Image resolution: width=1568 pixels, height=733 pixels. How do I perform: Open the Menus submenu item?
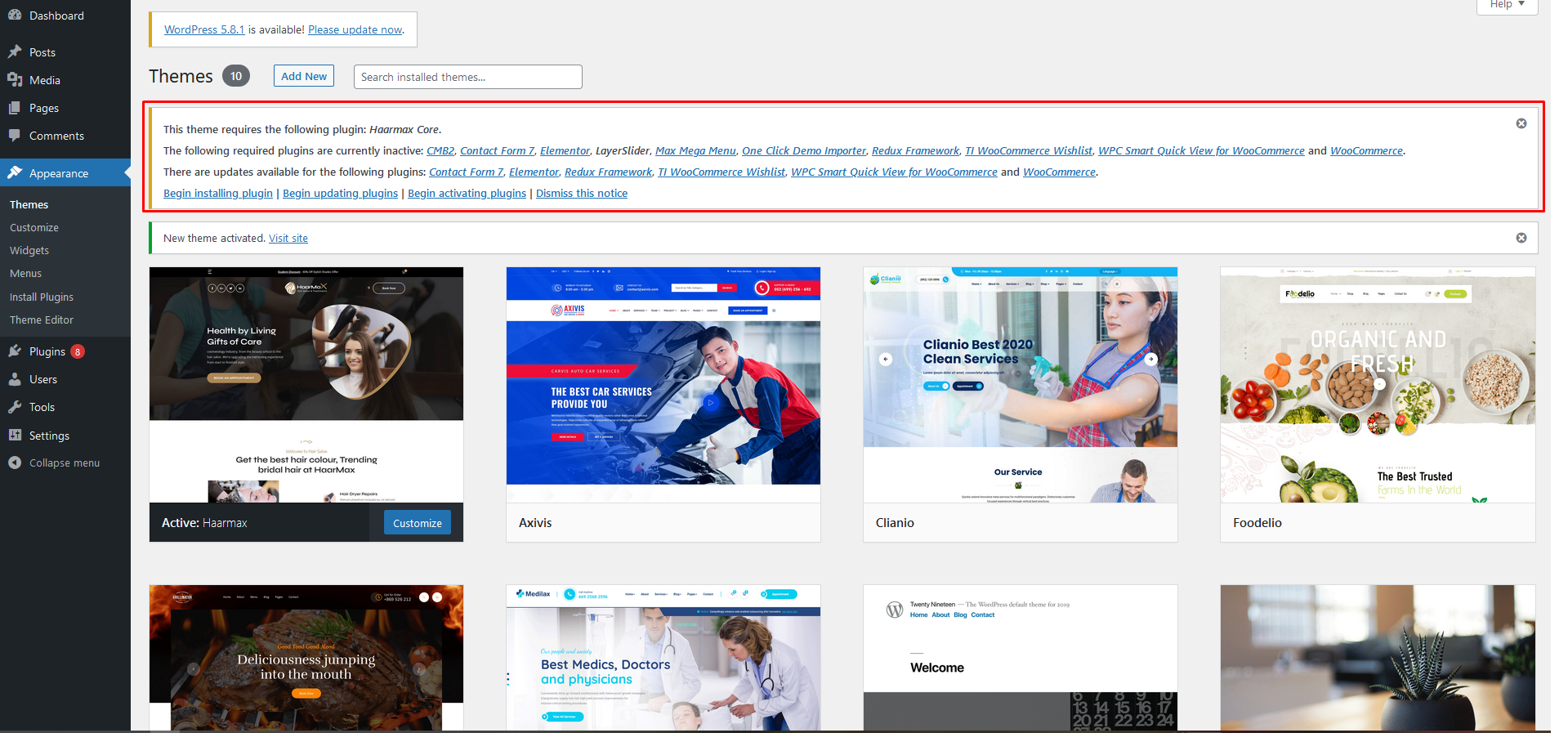[x=25, y=273]
